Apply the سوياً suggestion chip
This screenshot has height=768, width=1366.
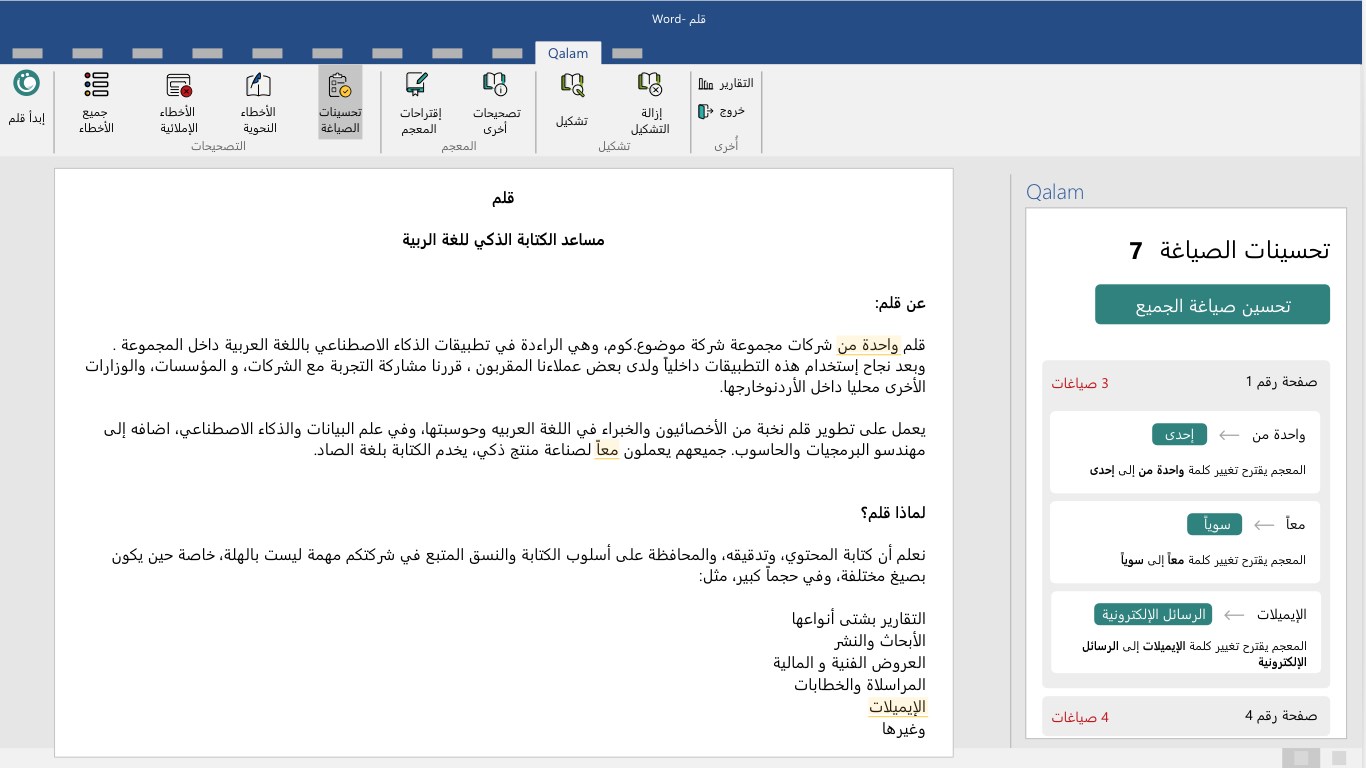tap(1215, 524)
